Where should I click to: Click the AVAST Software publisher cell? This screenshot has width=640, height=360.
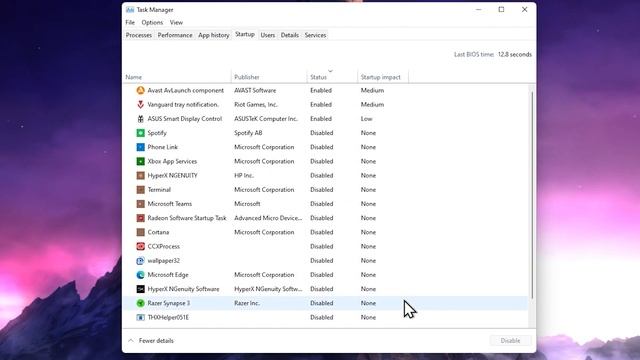tap(255, 91)
